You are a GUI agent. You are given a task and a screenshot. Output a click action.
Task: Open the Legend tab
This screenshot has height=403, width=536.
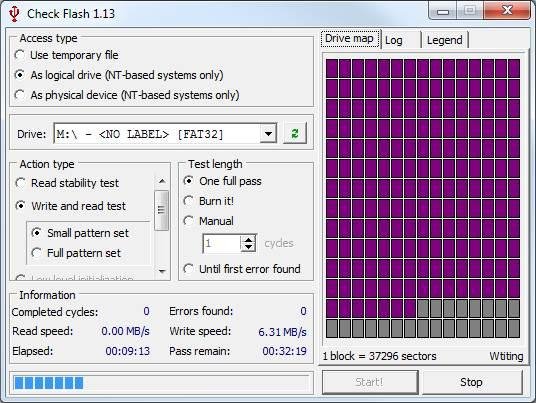(444, 40)
